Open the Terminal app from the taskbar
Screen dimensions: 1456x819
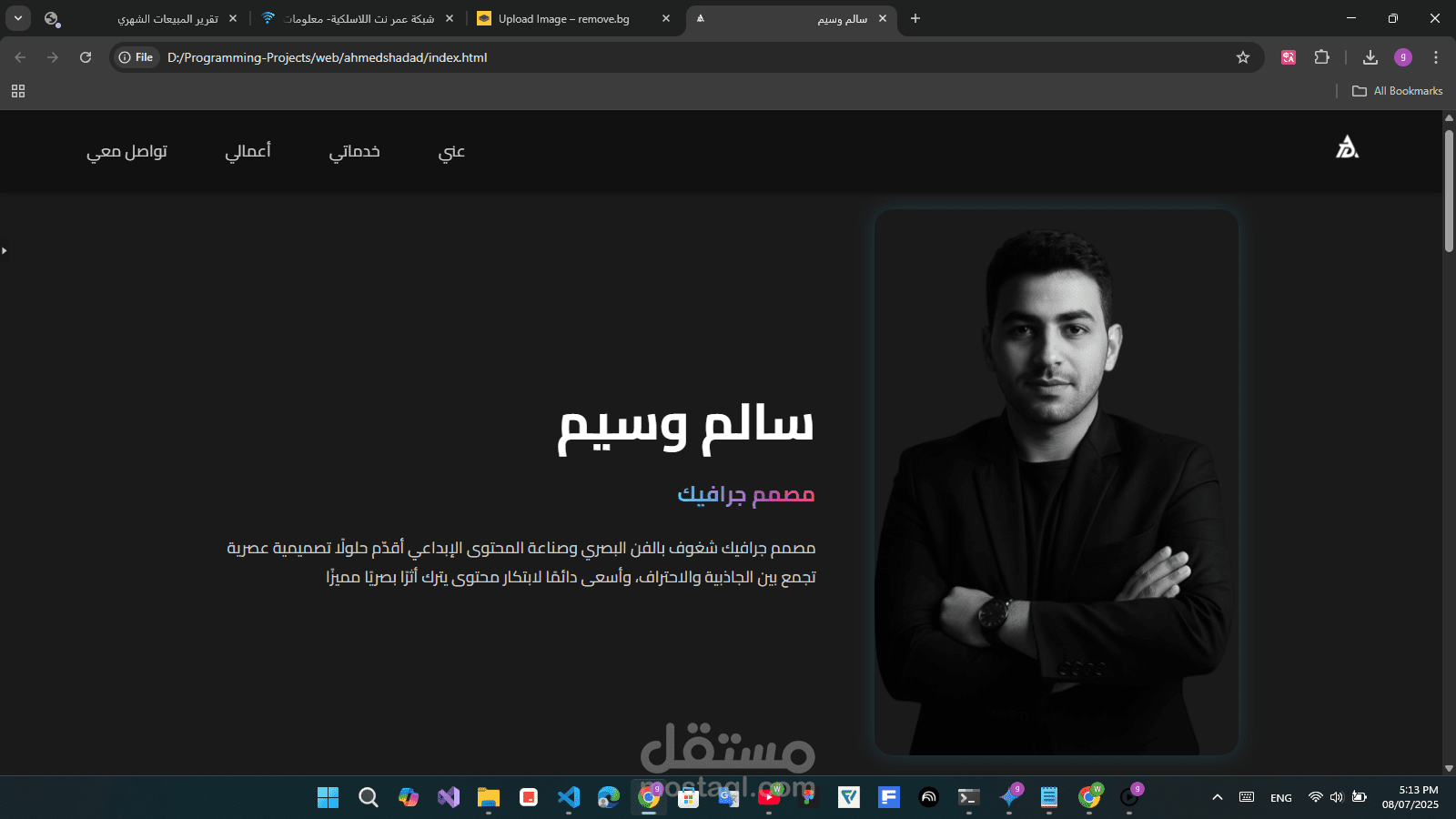[x=969, y=797]
